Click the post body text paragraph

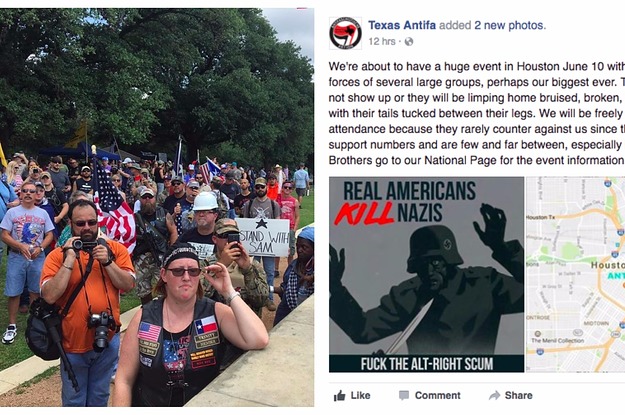[477, 113]
